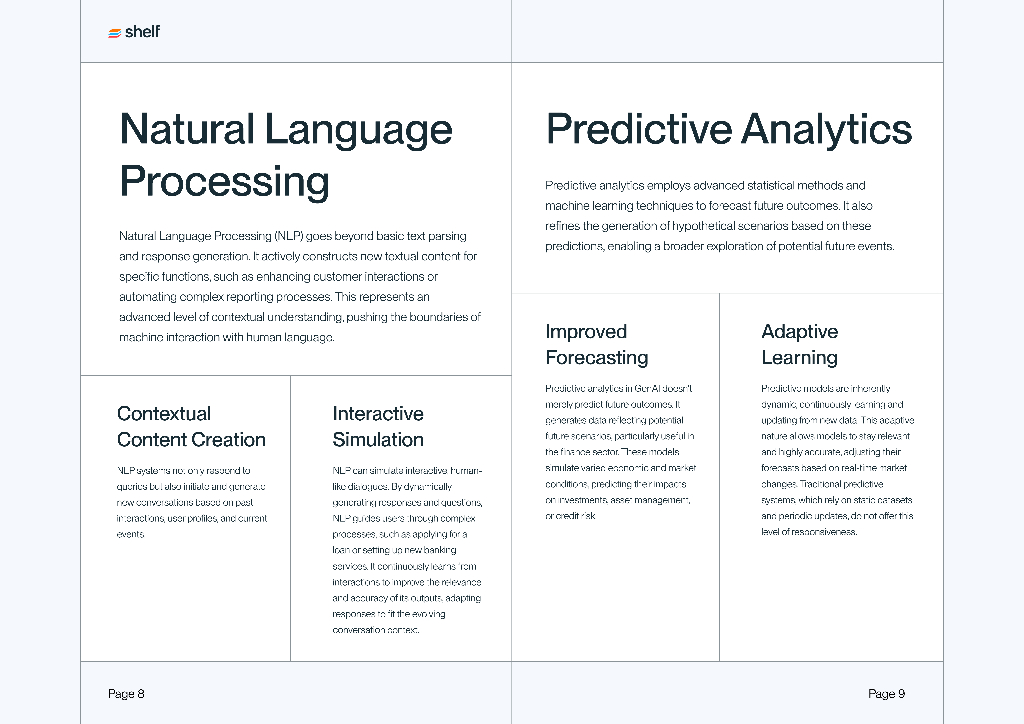Select the Natural Language Processing intro paragraph

[299, 287]
